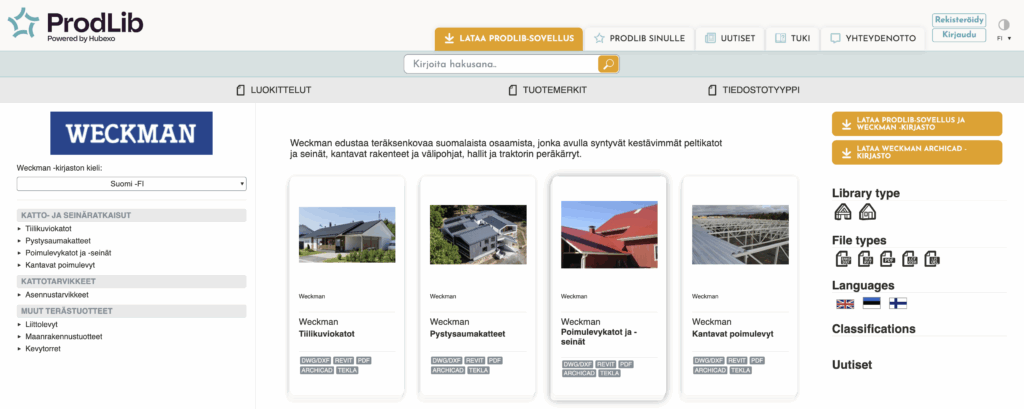Open the Pystysaumakatteet aerial thumbnail

478,235
